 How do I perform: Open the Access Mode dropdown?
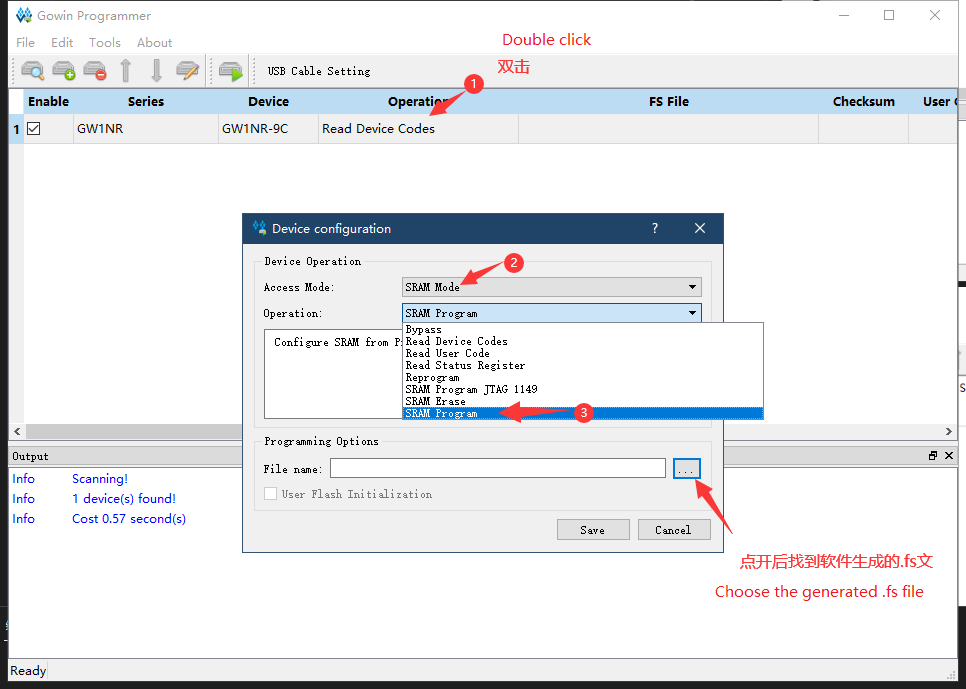(x=551, y=287)
